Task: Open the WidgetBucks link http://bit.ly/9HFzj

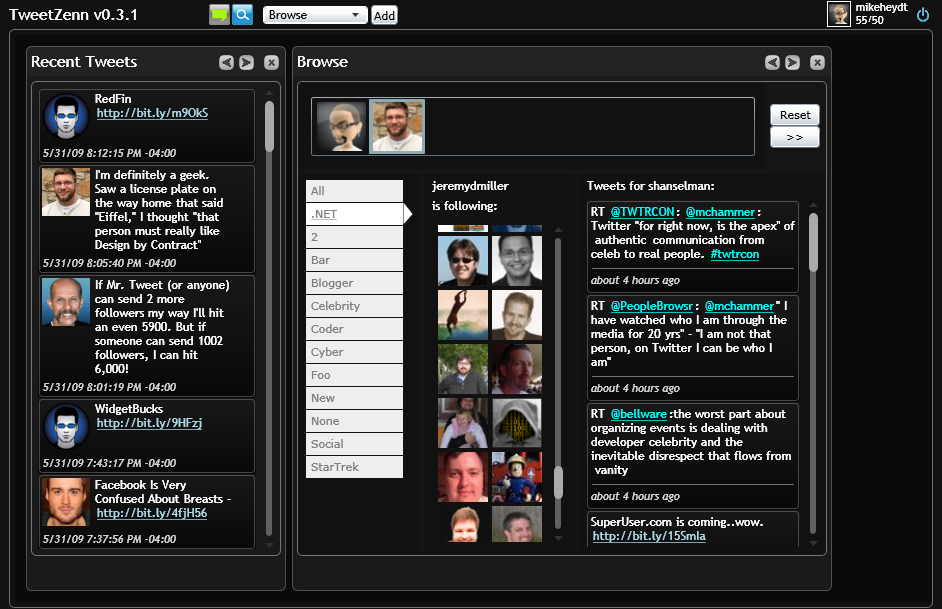Action: (x=149, y=423)
